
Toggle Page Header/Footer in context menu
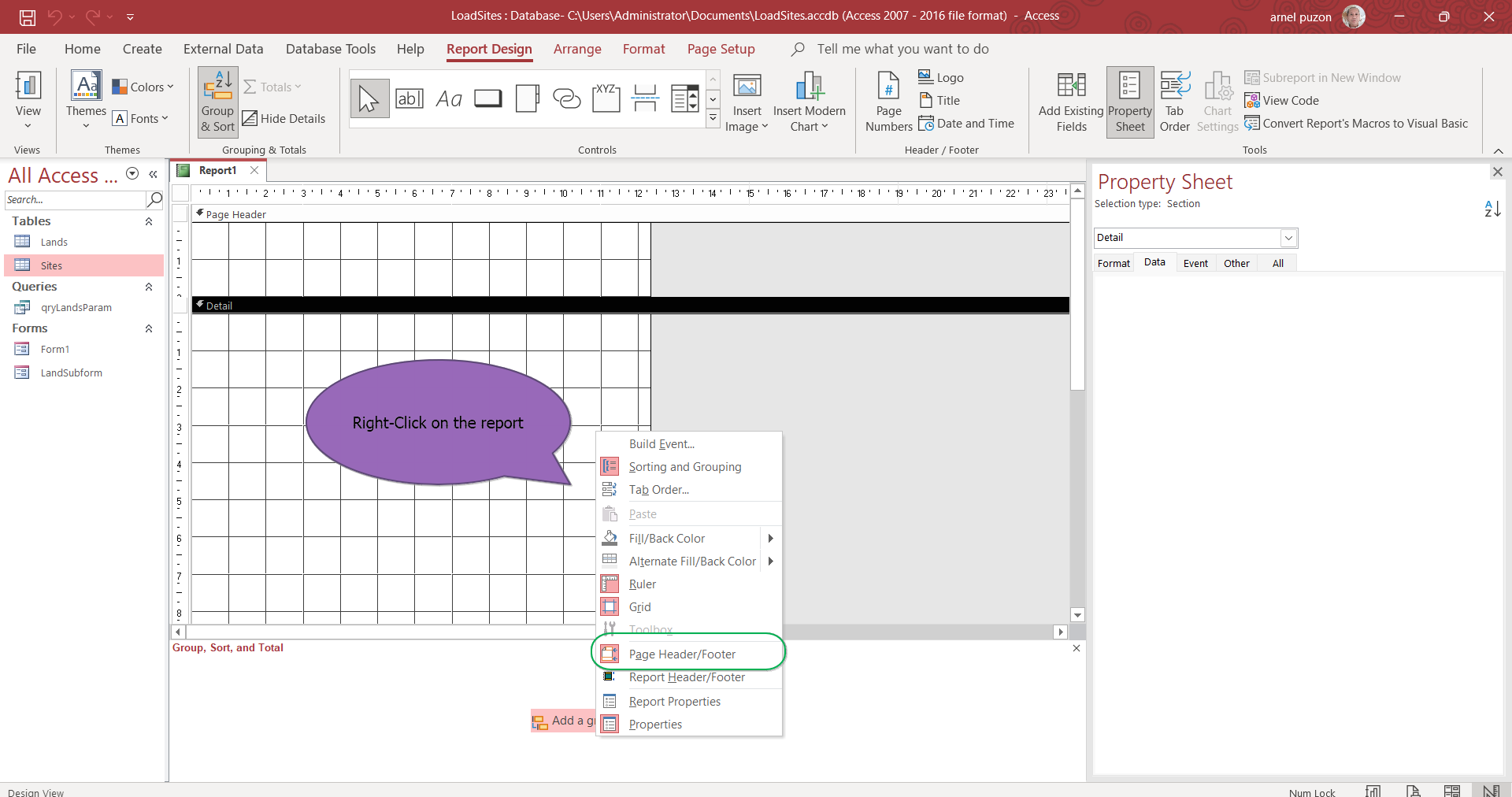click(682, 654)
